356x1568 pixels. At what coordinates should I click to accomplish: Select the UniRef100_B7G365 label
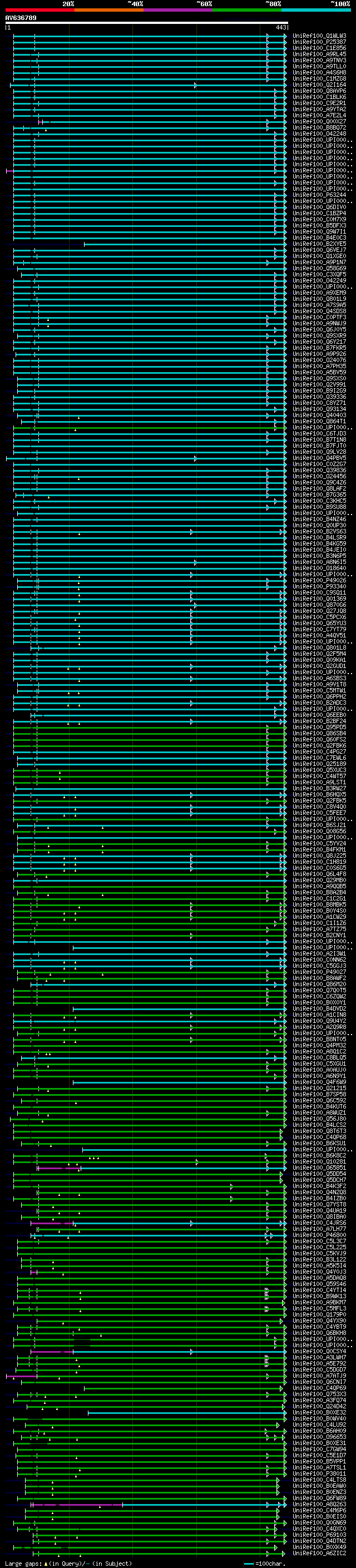coord(319,495)
